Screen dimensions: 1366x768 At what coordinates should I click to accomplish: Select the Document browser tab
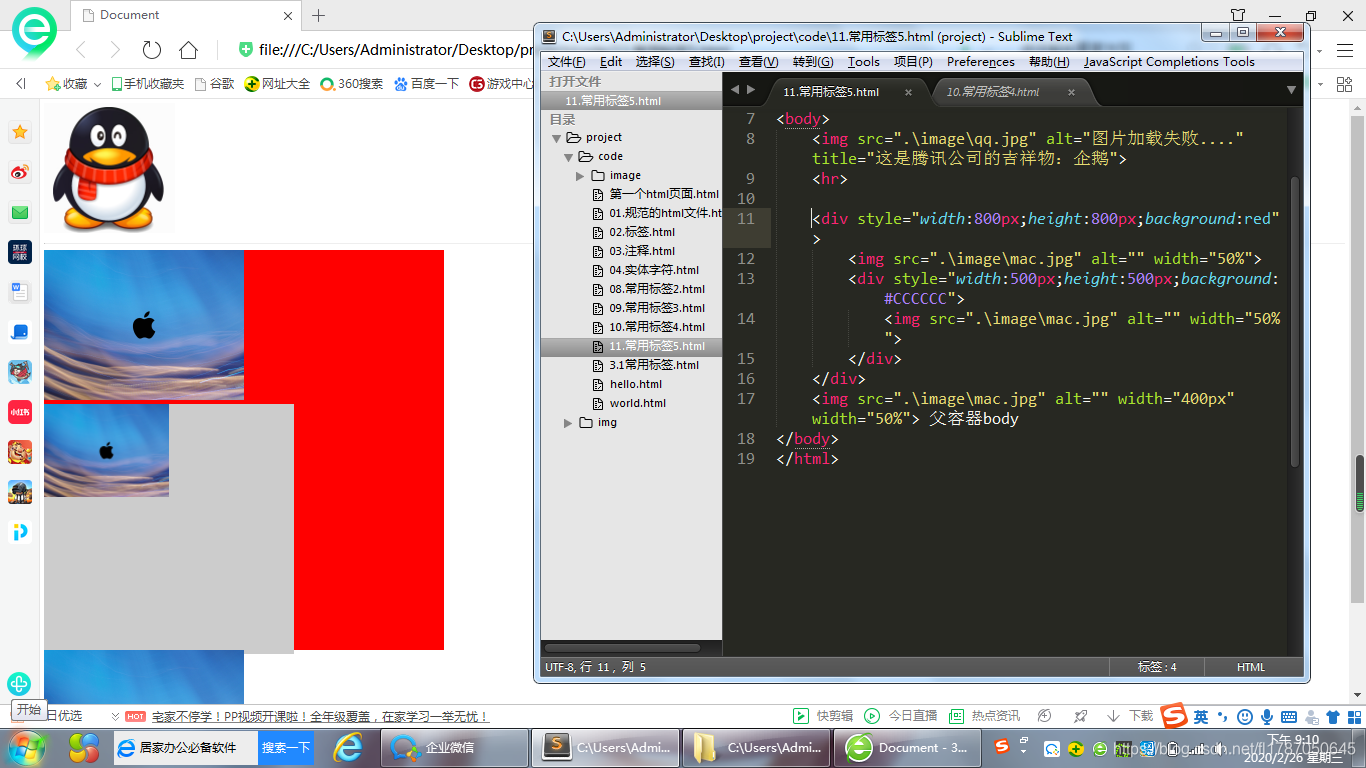tap(186, 15)
